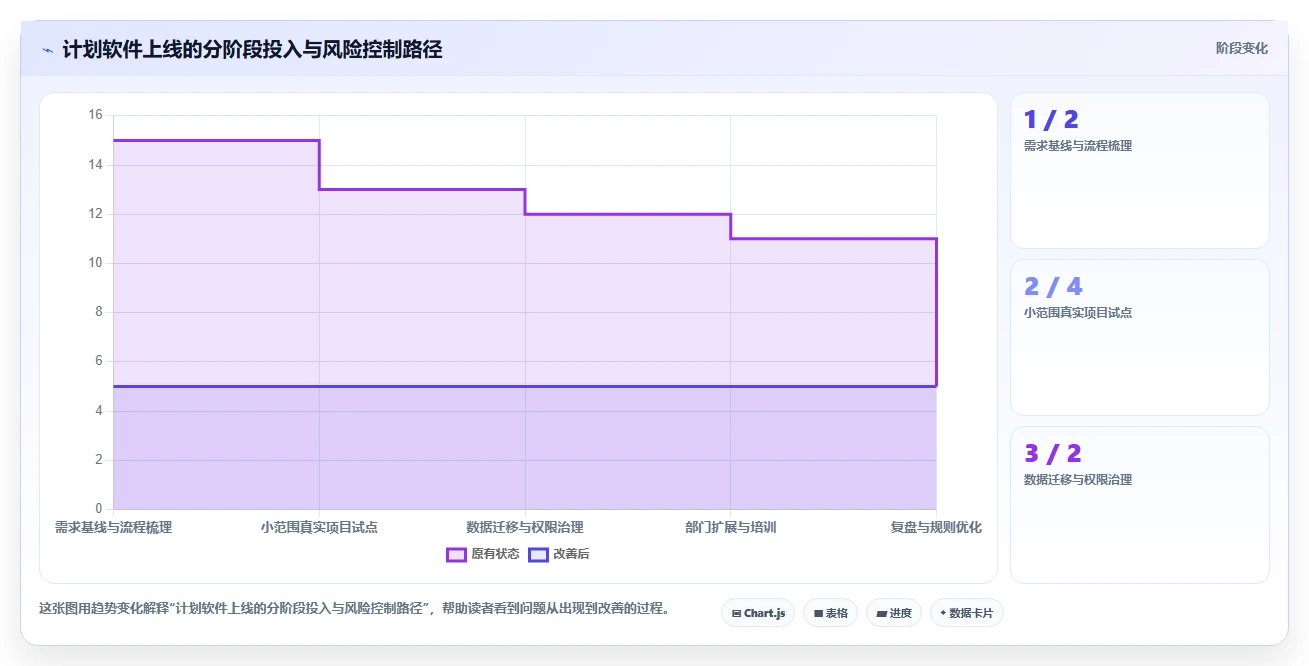The height and width of the screenshot is (666, 1309).
Task: Click y-axis value 2
Action: coord(99,460)
